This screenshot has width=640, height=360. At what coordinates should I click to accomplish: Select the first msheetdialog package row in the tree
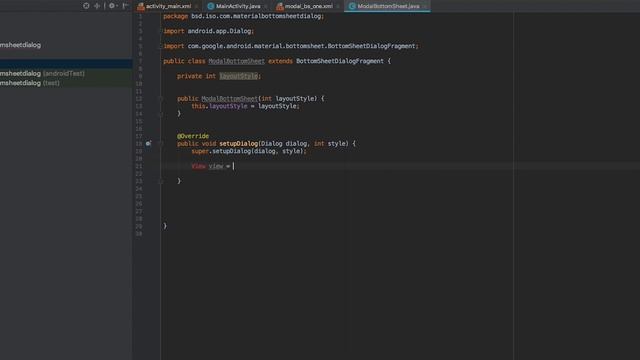coord(66,45)
